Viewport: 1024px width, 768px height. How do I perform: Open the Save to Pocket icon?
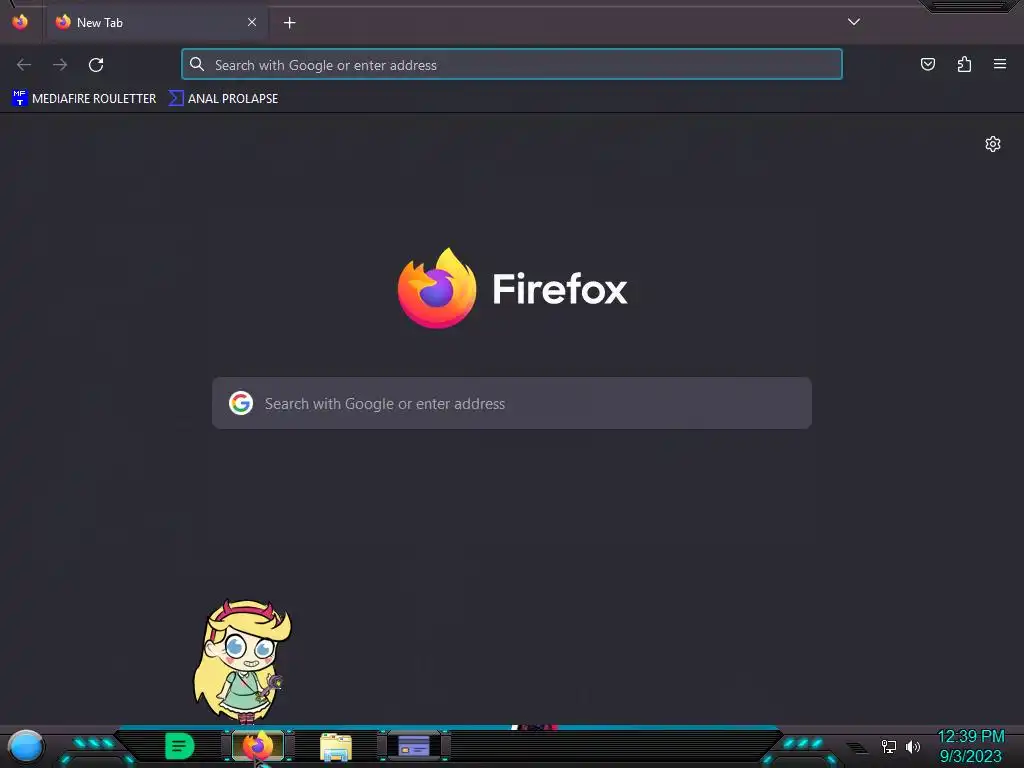click(928, 64)
